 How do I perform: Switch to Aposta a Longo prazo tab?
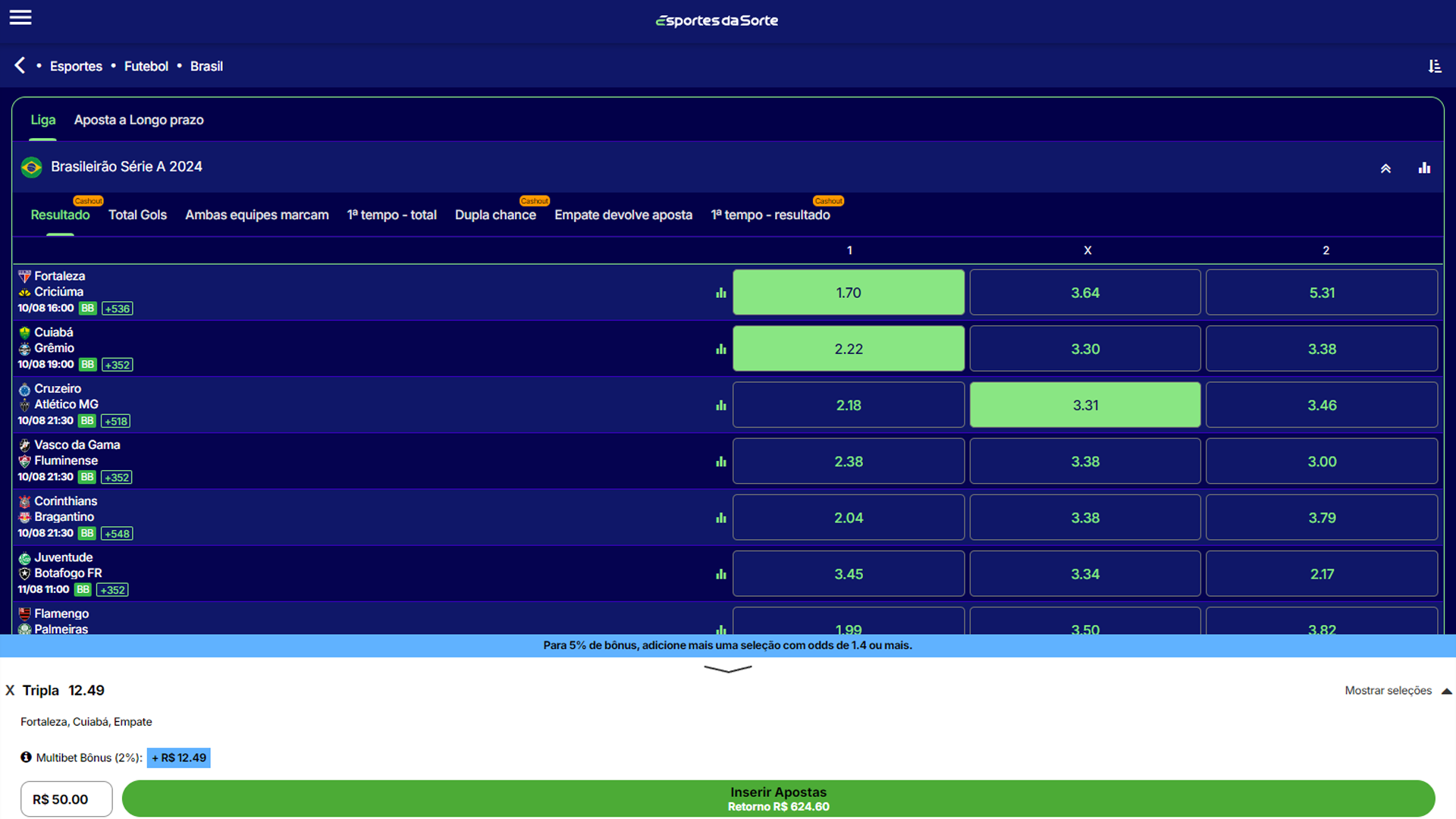[139, 120]
